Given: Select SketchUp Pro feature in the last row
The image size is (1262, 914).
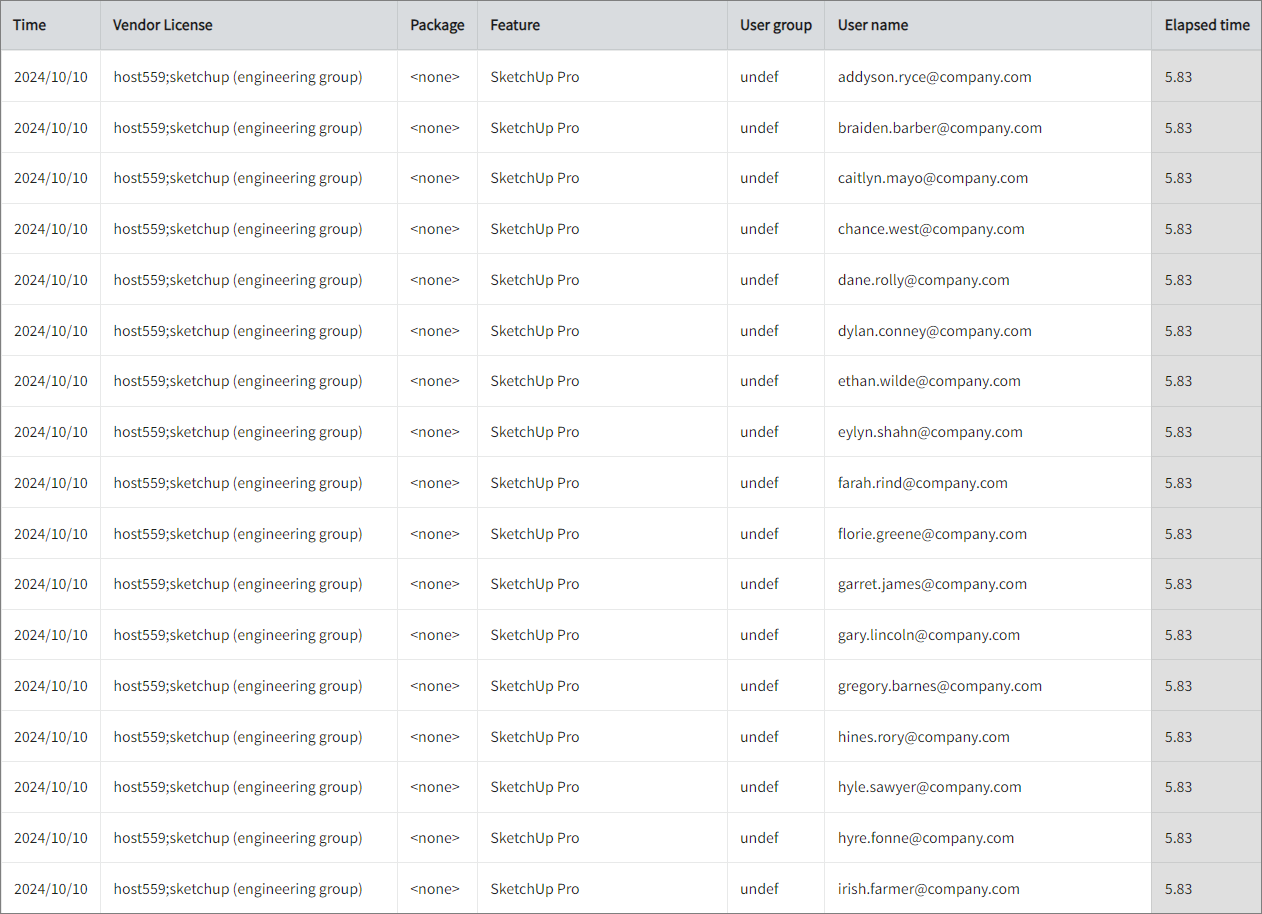Looking at the screenshot, I should (x=534, y=888).
